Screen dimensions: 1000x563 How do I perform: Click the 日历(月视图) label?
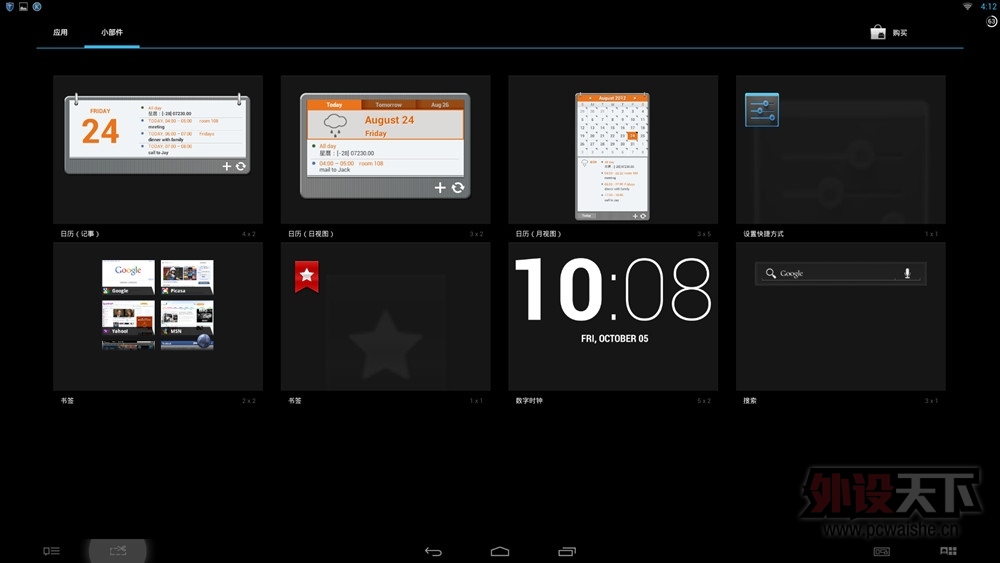(538, 234)
